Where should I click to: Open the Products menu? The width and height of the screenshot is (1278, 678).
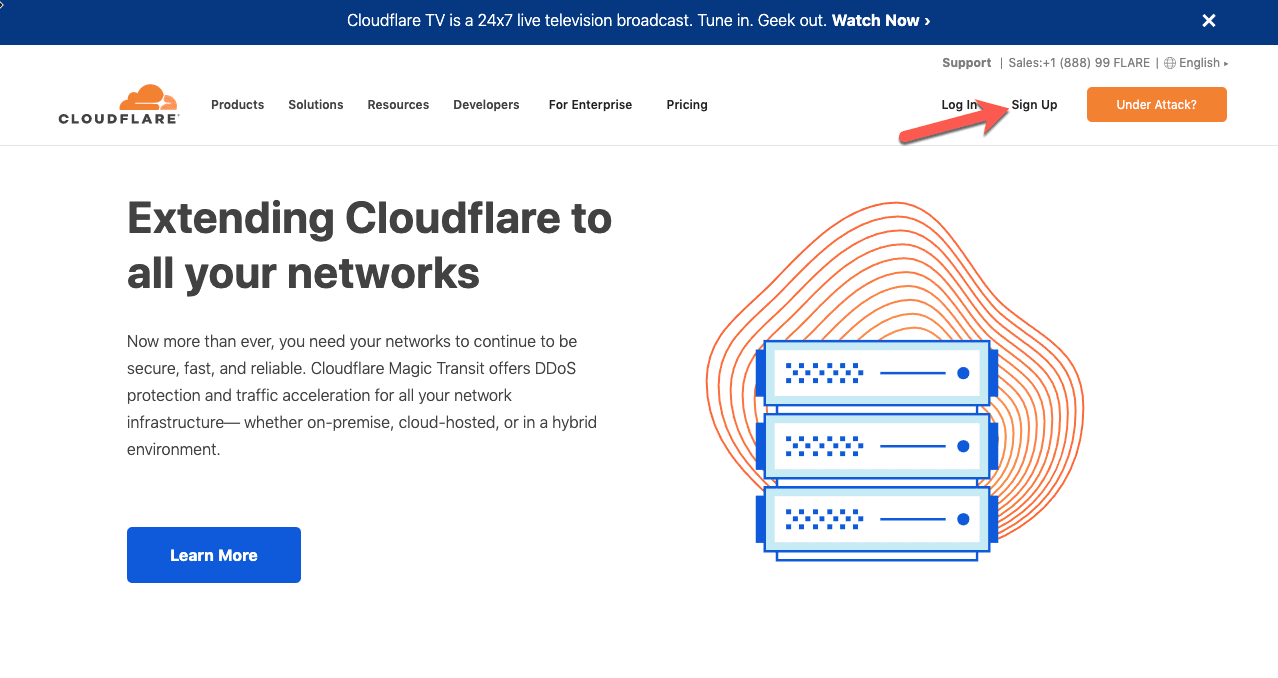[237, 105]
